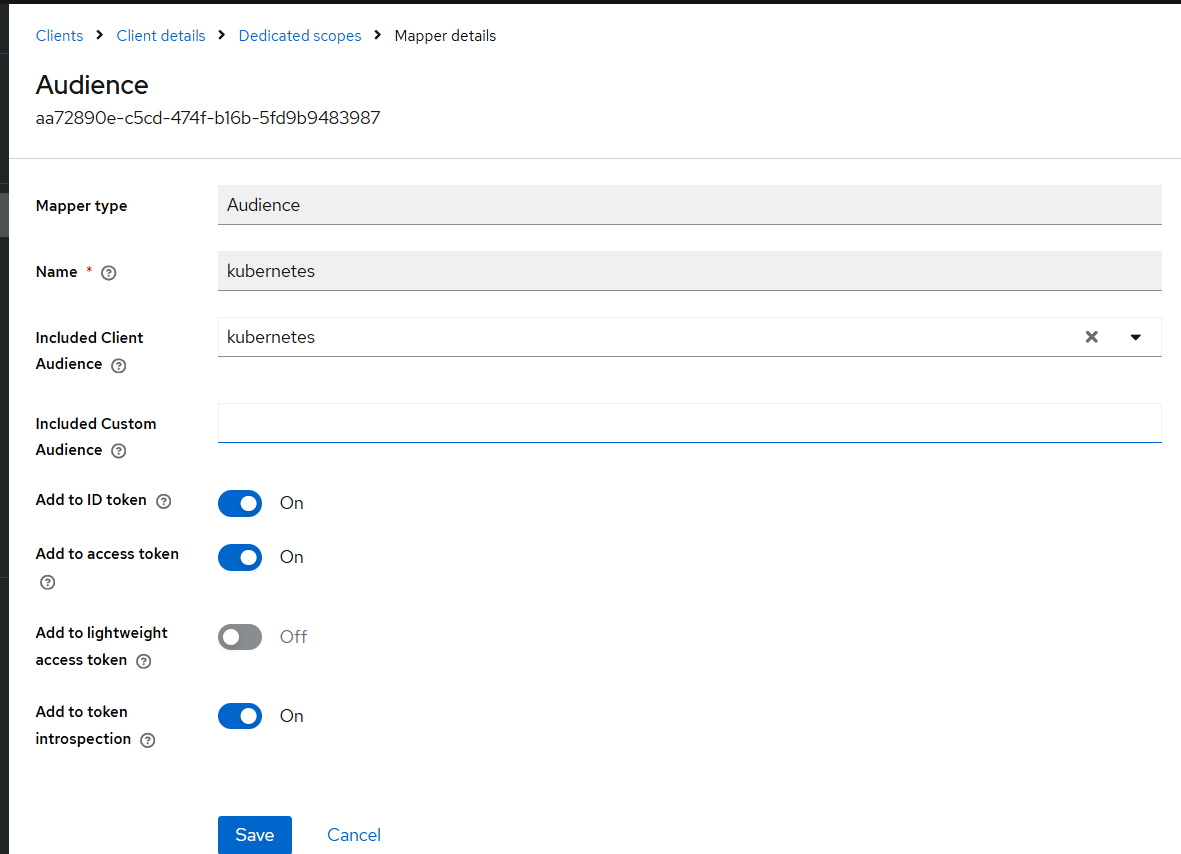The width and height of the screenshot is (1181, 854).
Task: Disable the Add to ID token toggle
Action: point(240,503)
